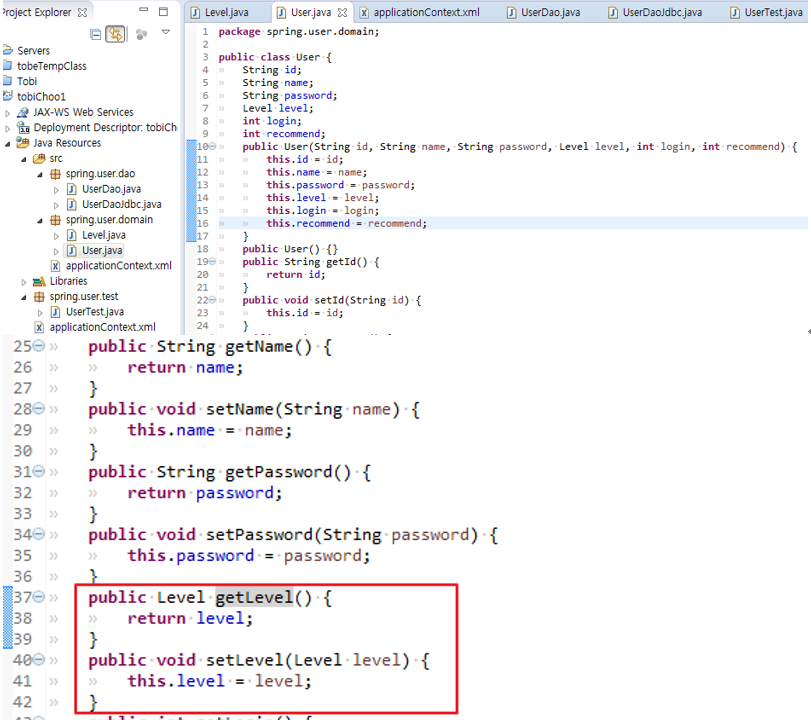The image size is (811, 720).
Task: Fold the getId method at line 19
Action: coord(212,262)
